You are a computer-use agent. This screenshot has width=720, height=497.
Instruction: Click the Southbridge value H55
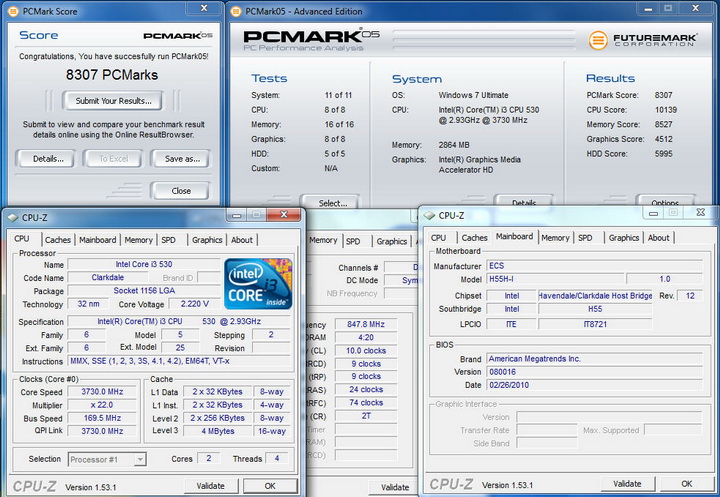tap(595, 309)
